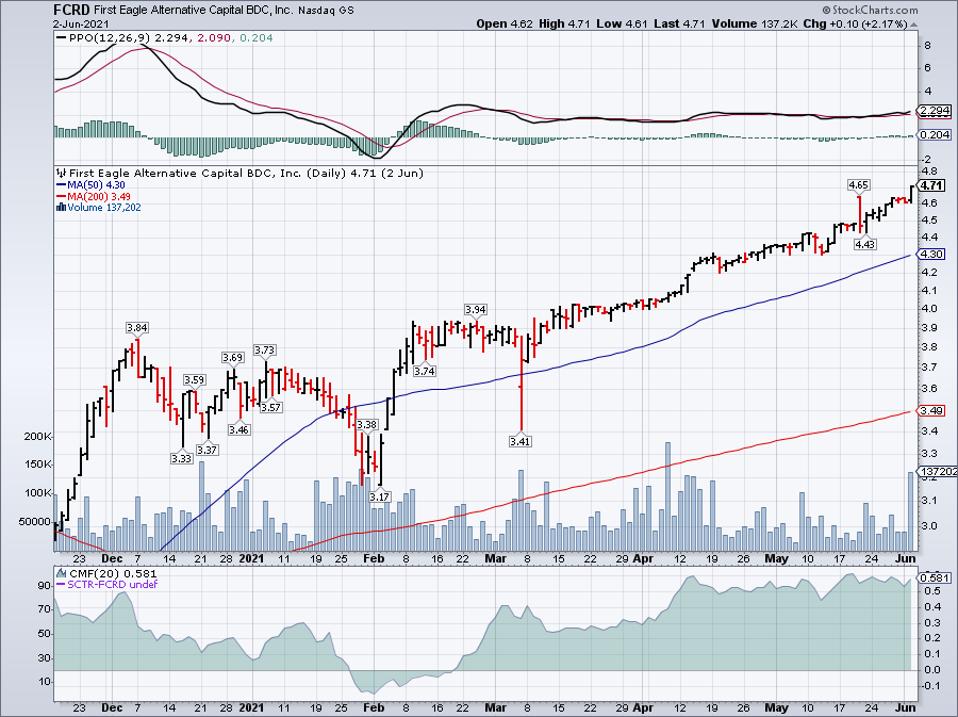Click the 4.65 May high price label
The width and height of the screenshot is (958, 717).
click(858, 184)
